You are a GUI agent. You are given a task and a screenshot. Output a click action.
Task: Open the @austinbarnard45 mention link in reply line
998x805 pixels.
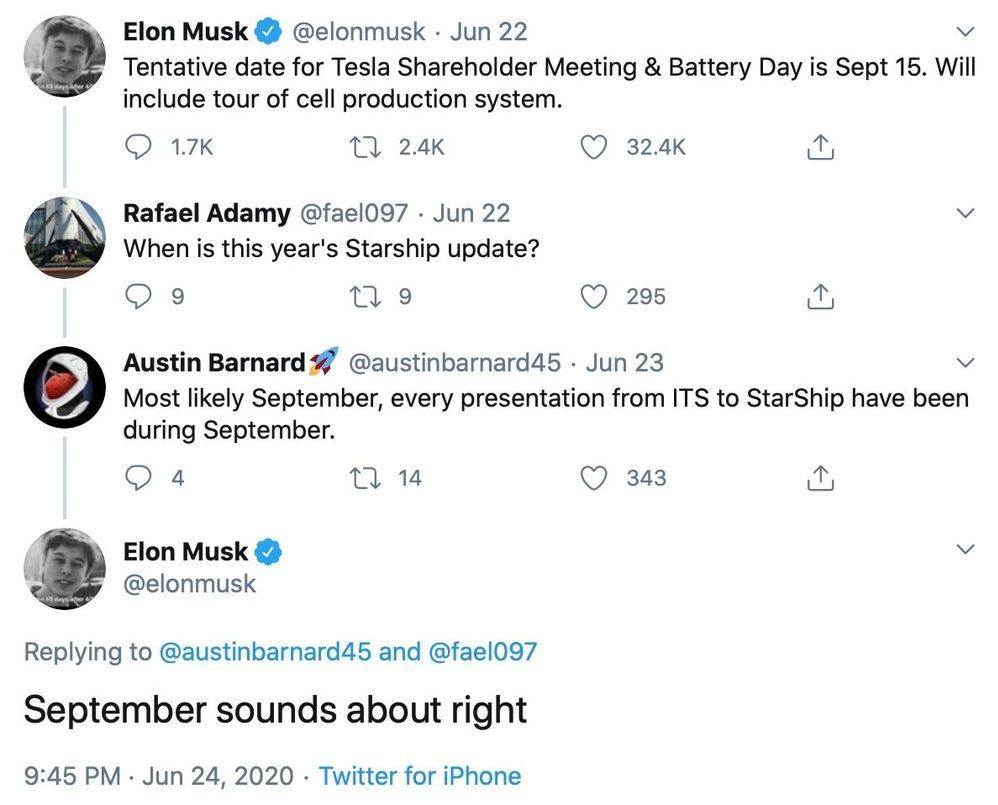point(265,652)
